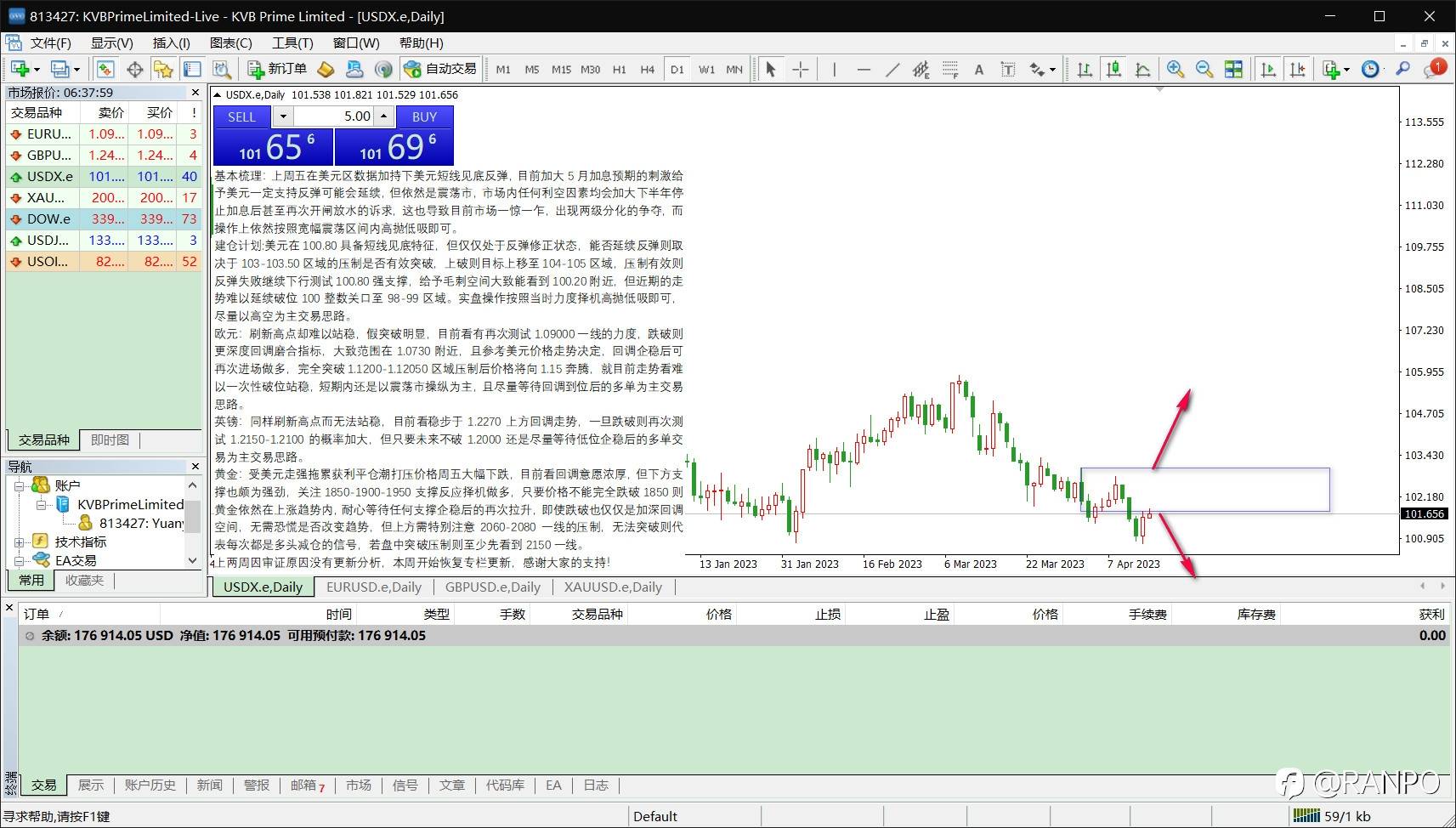This screenshot has height=828, width=1456.
Task: Toggle chart auto scroll icon
Action: [x=1268, y=69]
